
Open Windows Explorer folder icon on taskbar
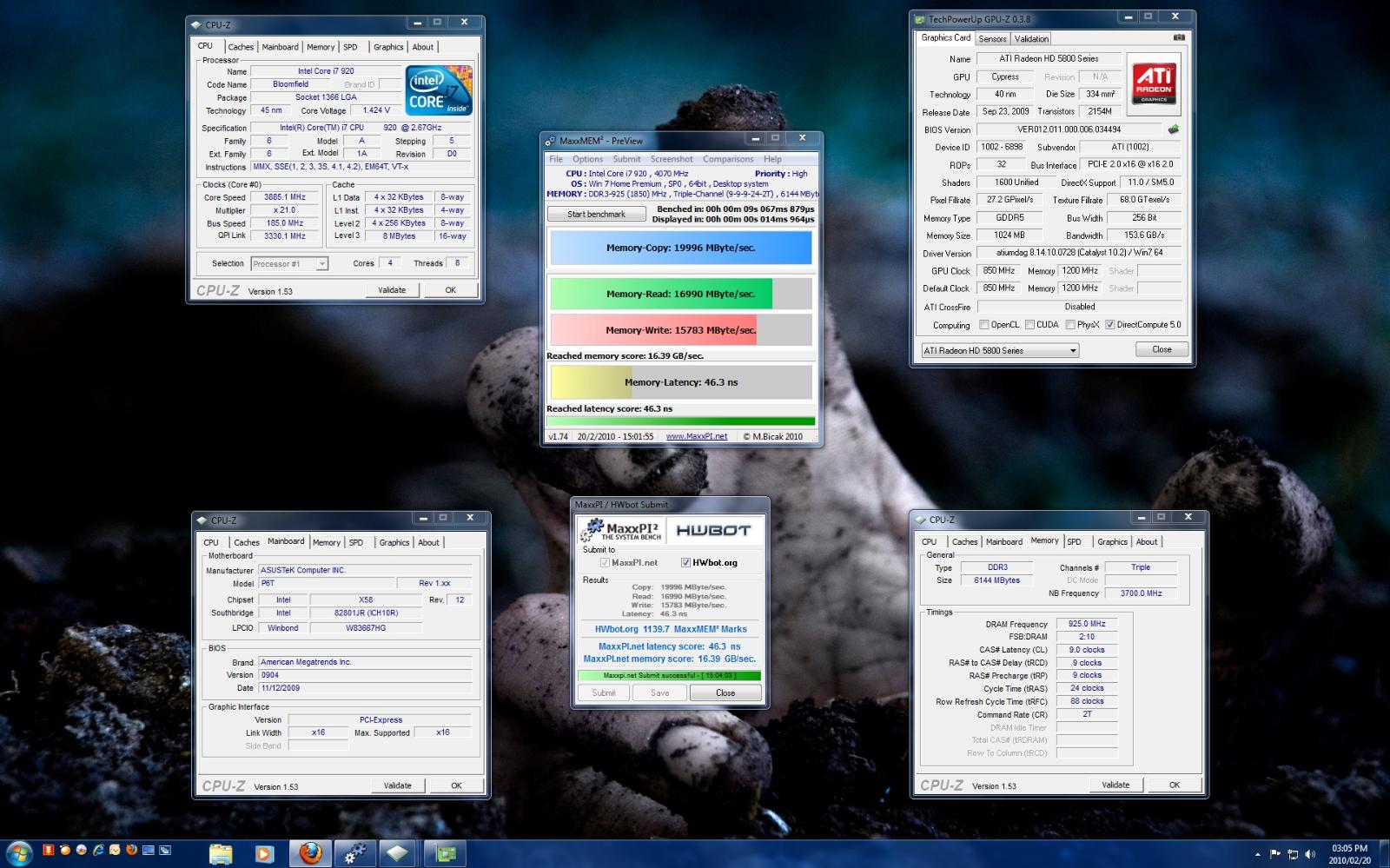click(221, 853)
